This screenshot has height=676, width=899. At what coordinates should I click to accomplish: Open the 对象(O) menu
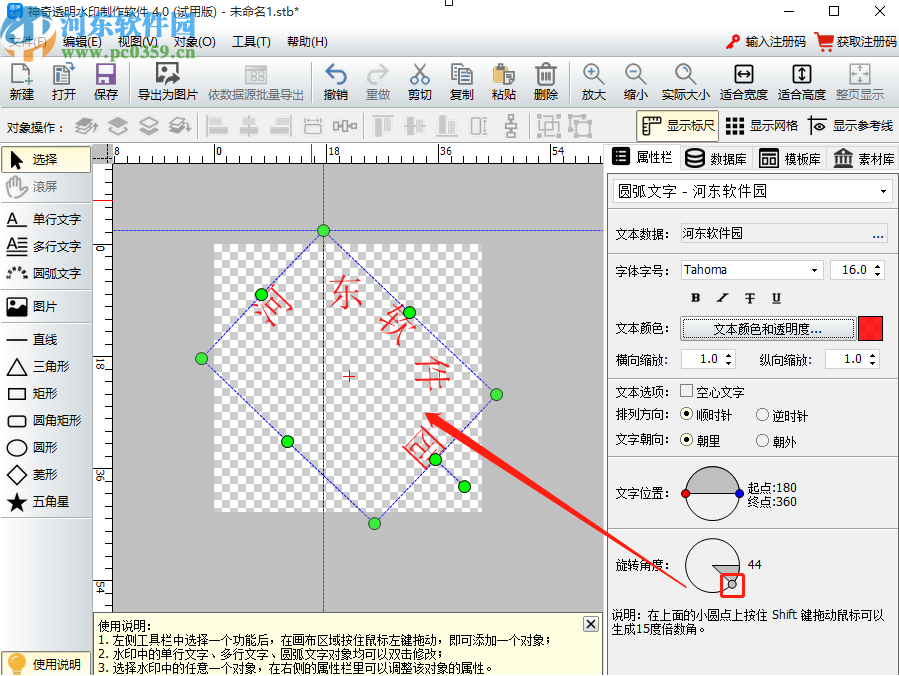[x=195, y=42]
